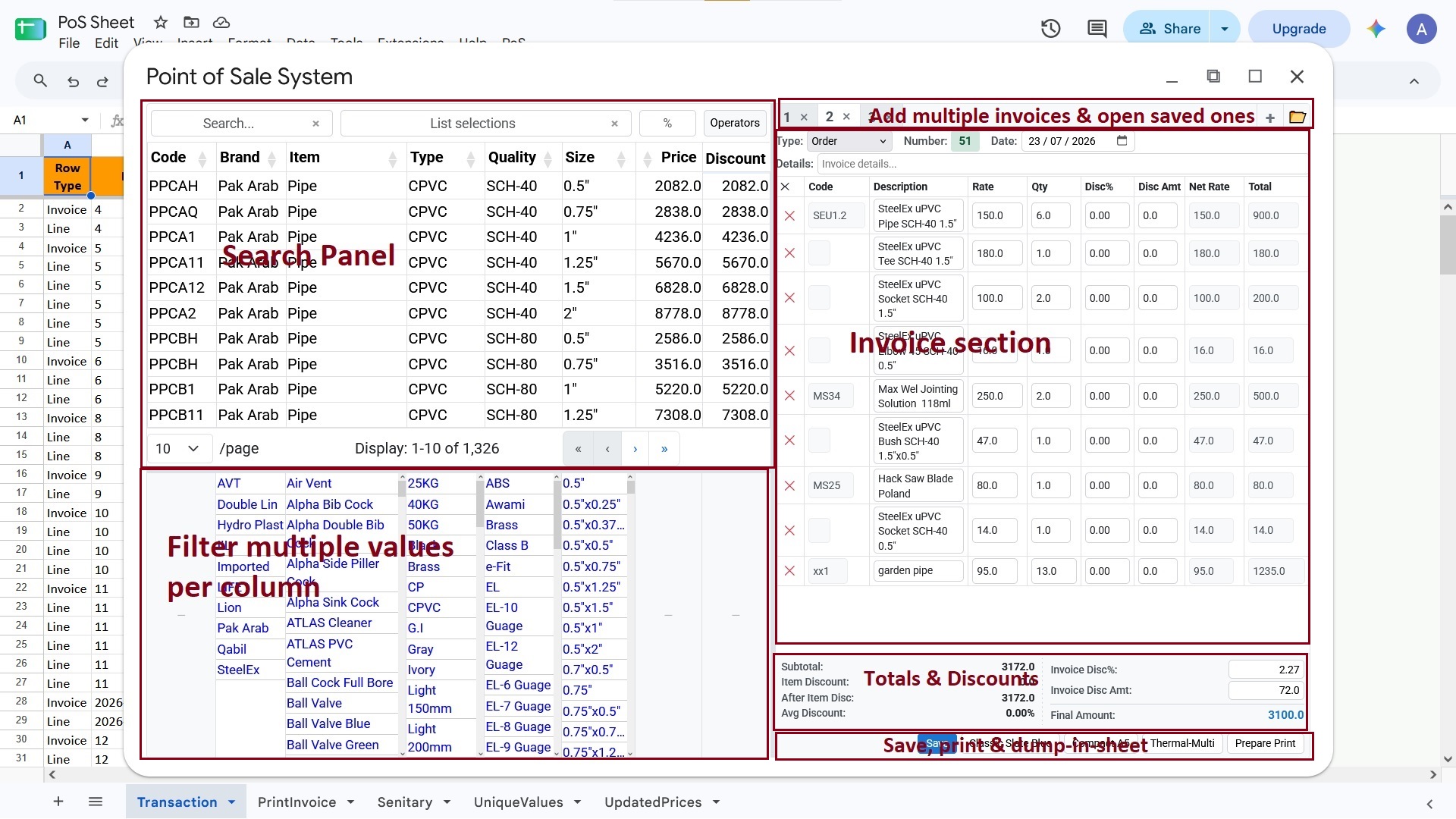
Task: Open PrintInvoice sheet tab menu arrow
Action: coord(350,802)
